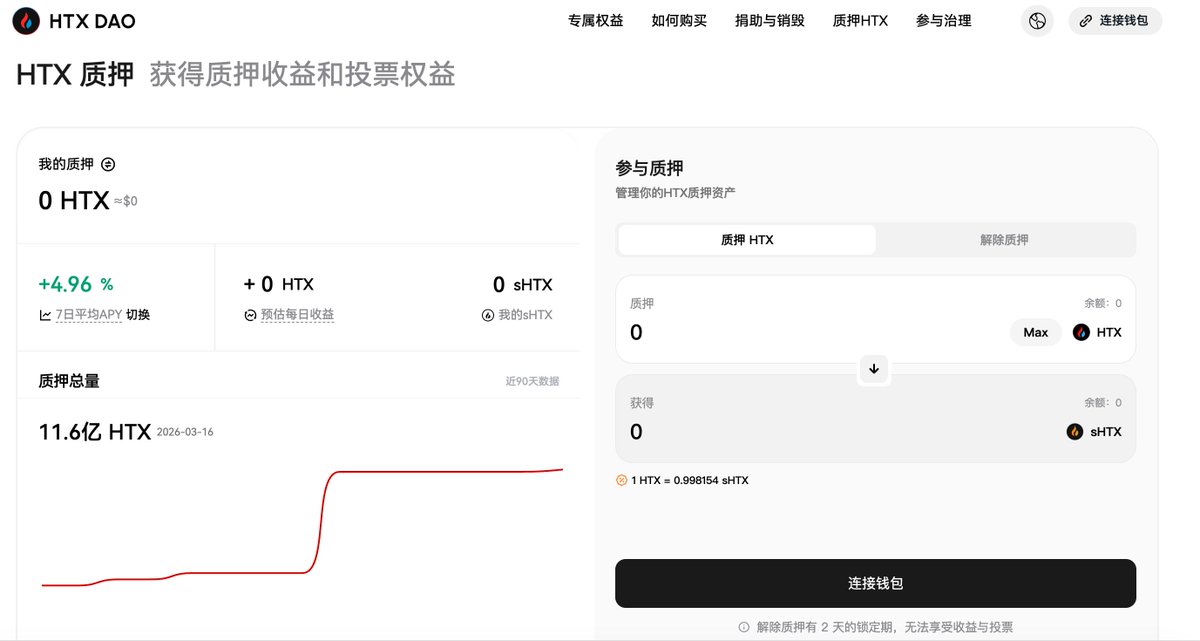Go to 质押HTX navigation item
The height and width of the screenshot is (641, 1200).
click(x=860, y=21)
